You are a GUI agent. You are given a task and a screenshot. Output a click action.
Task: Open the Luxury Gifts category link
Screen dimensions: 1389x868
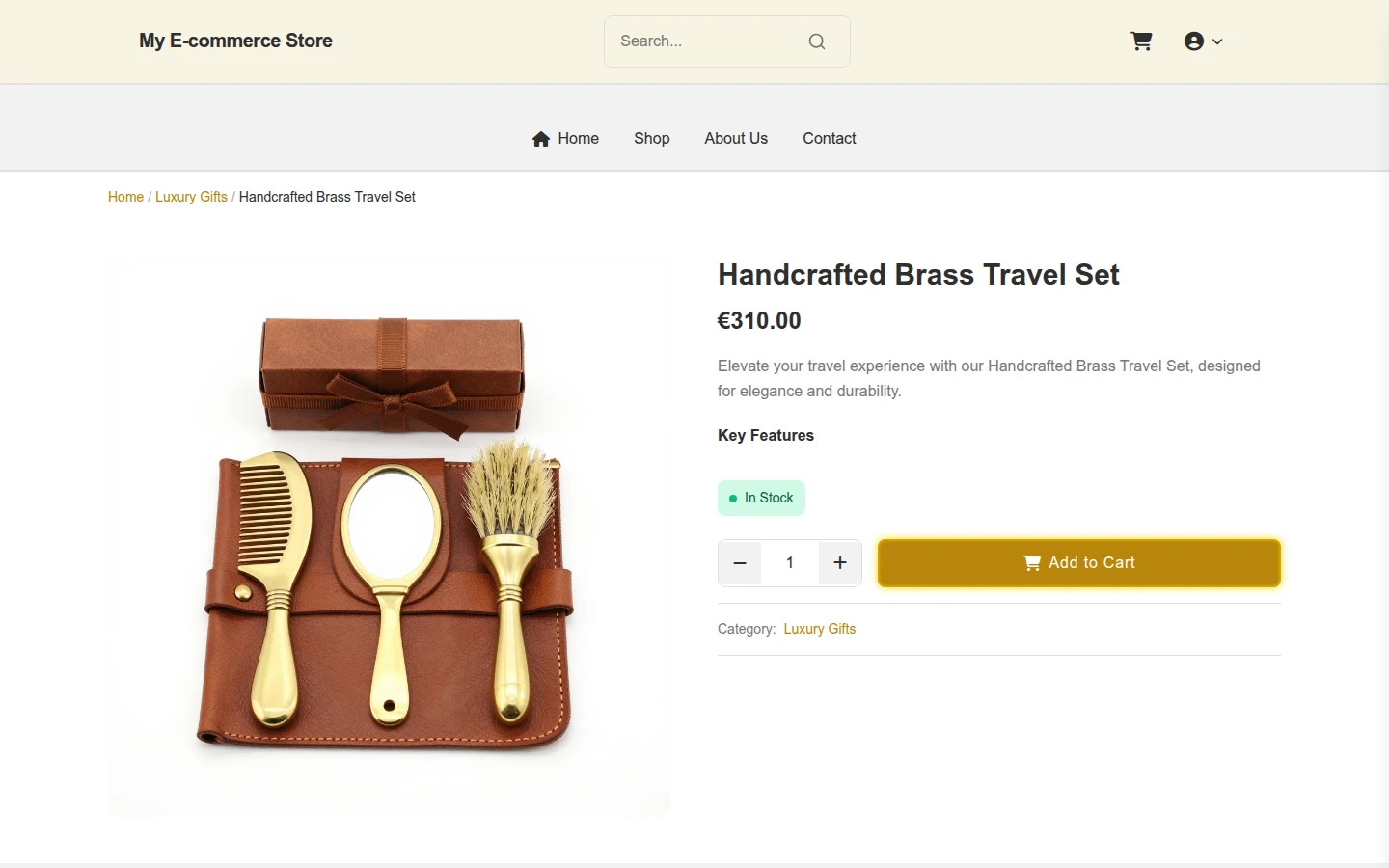tap(820, 629)
